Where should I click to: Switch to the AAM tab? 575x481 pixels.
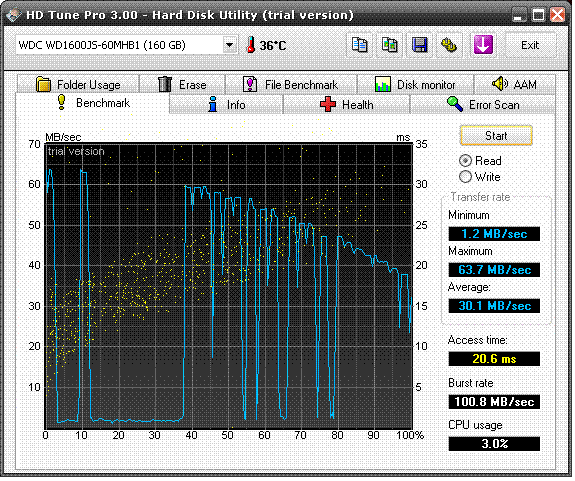[514, 84]
